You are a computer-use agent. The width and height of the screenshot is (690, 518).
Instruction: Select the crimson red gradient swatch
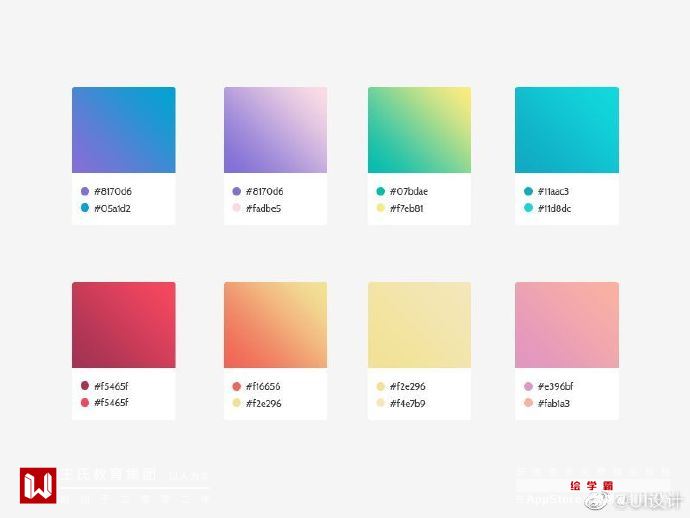124,325
